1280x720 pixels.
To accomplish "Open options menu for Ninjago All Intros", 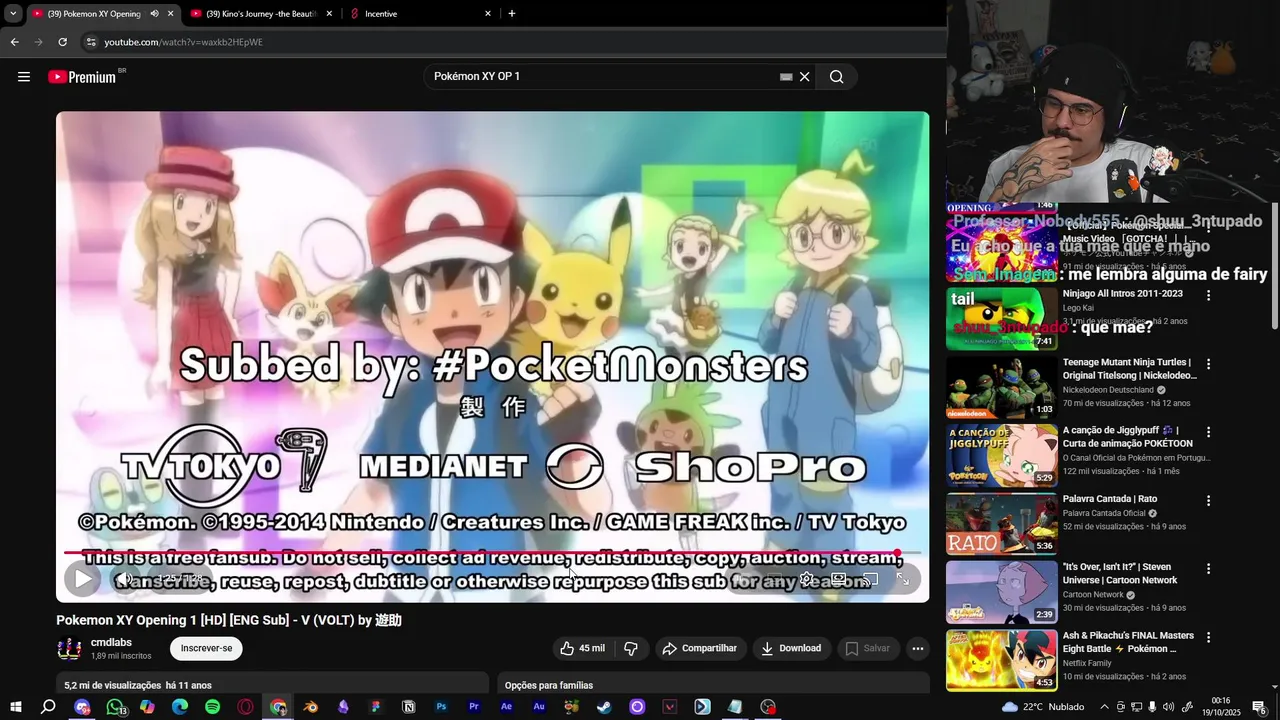I will [1208, 296].
